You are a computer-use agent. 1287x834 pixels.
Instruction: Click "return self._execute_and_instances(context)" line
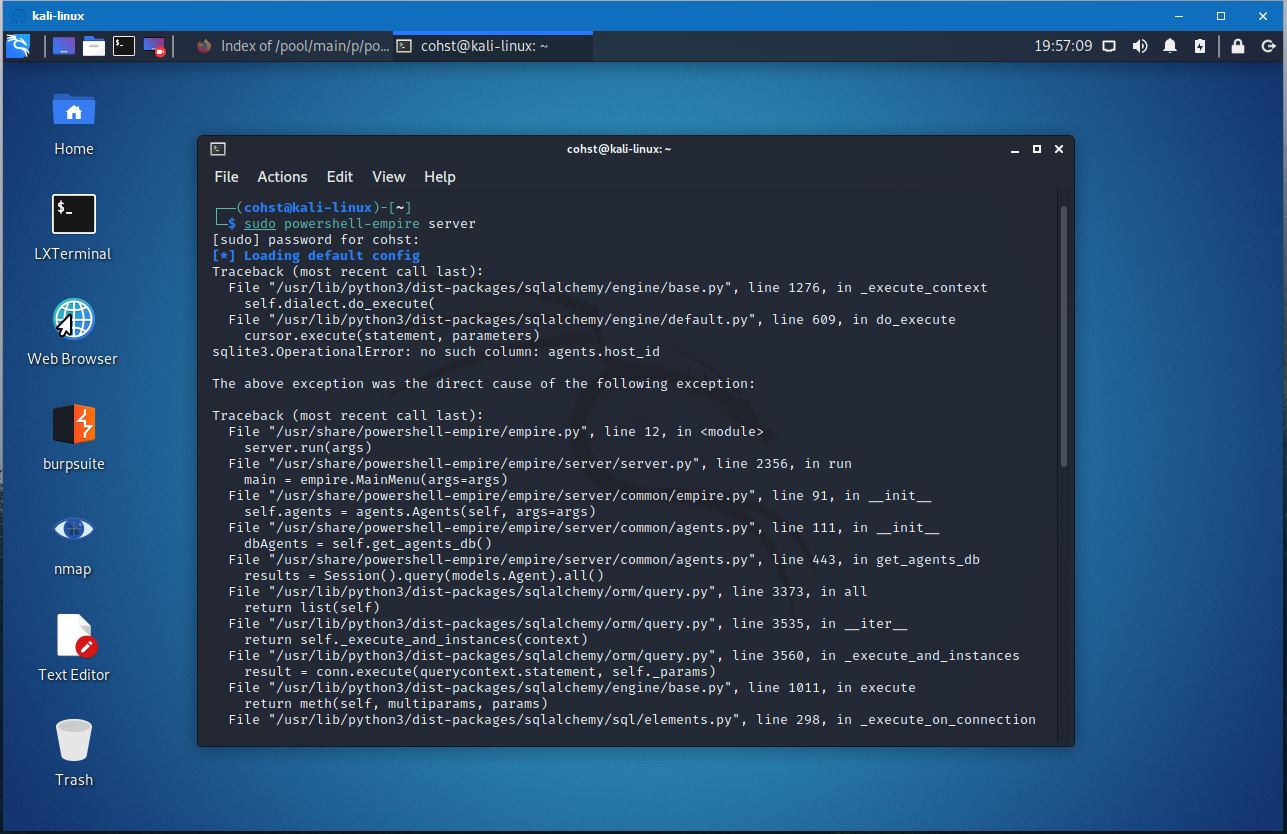pyautogui.click(x=416, y=639)
